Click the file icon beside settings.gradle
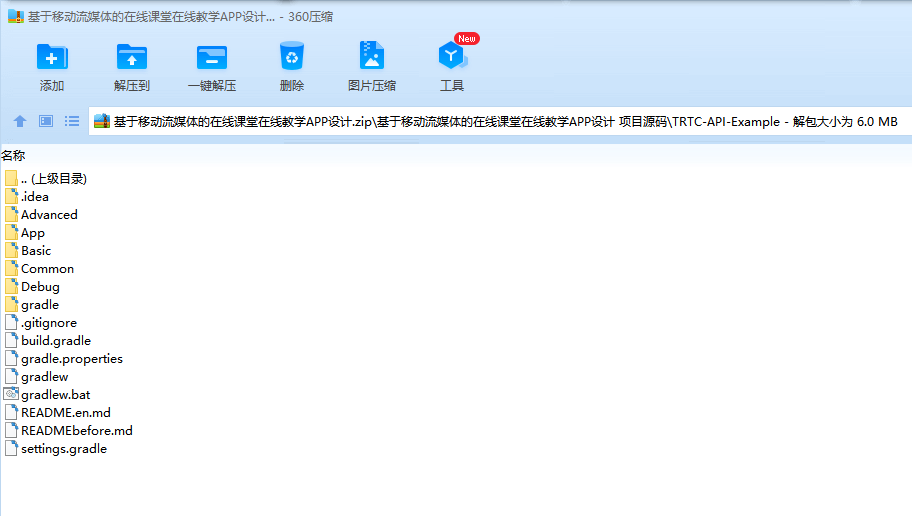 click(11, 449)
